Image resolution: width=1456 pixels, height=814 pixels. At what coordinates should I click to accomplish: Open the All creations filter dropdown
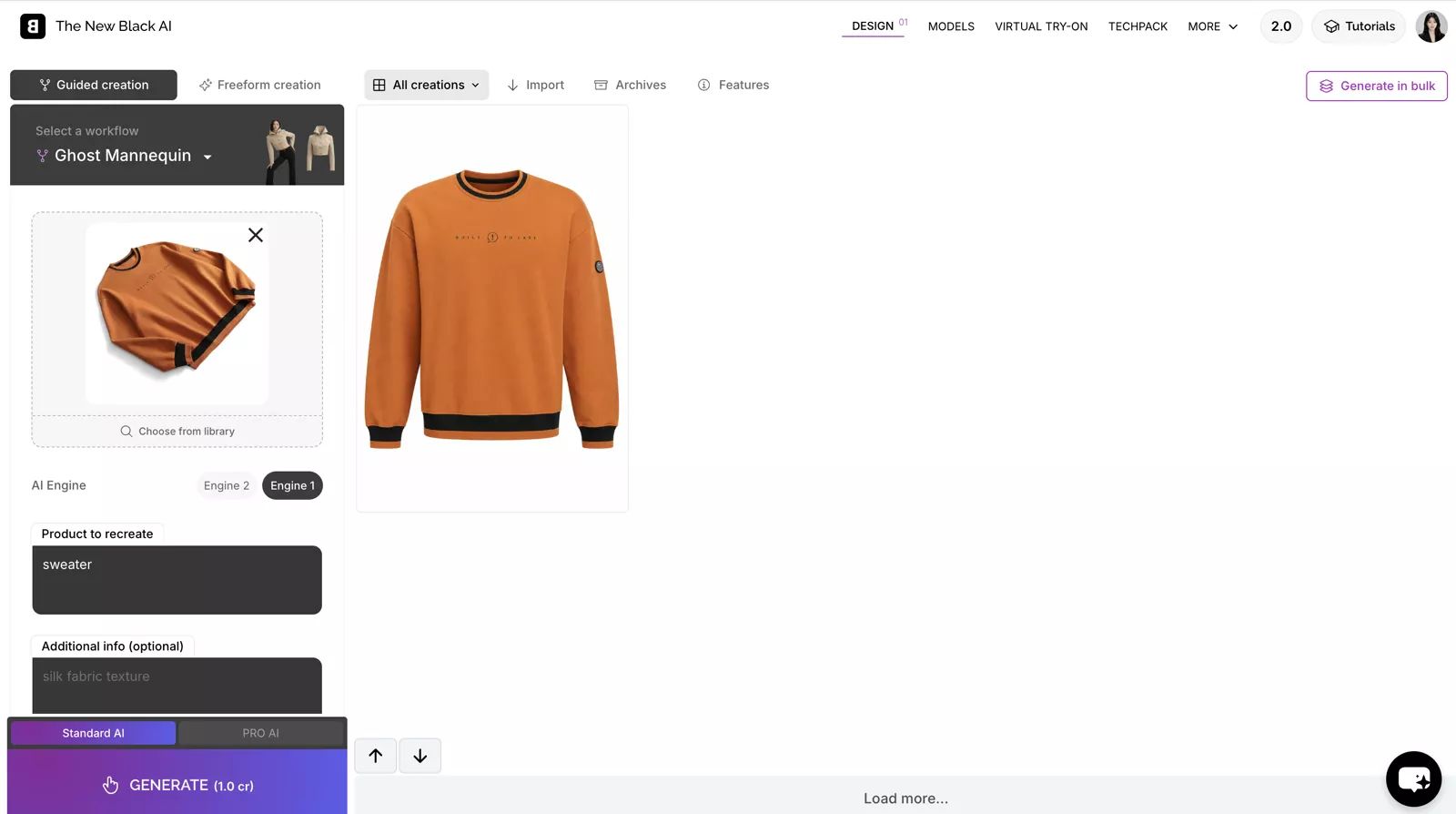click(427, 85)
